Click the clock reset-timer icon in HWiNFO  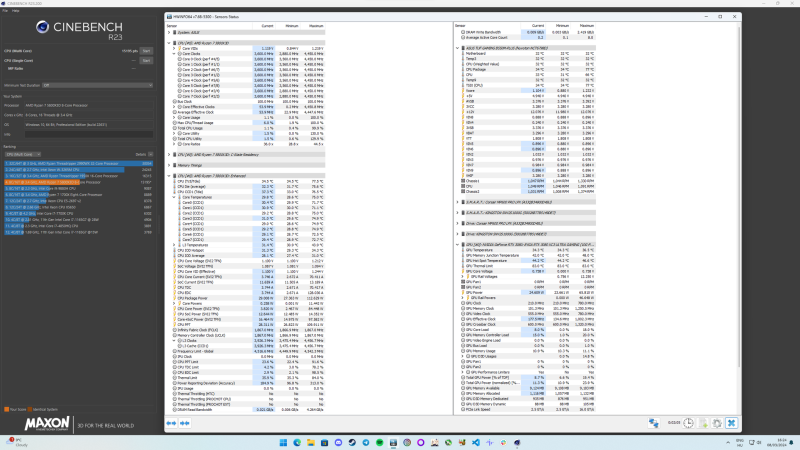pos(688,423)
